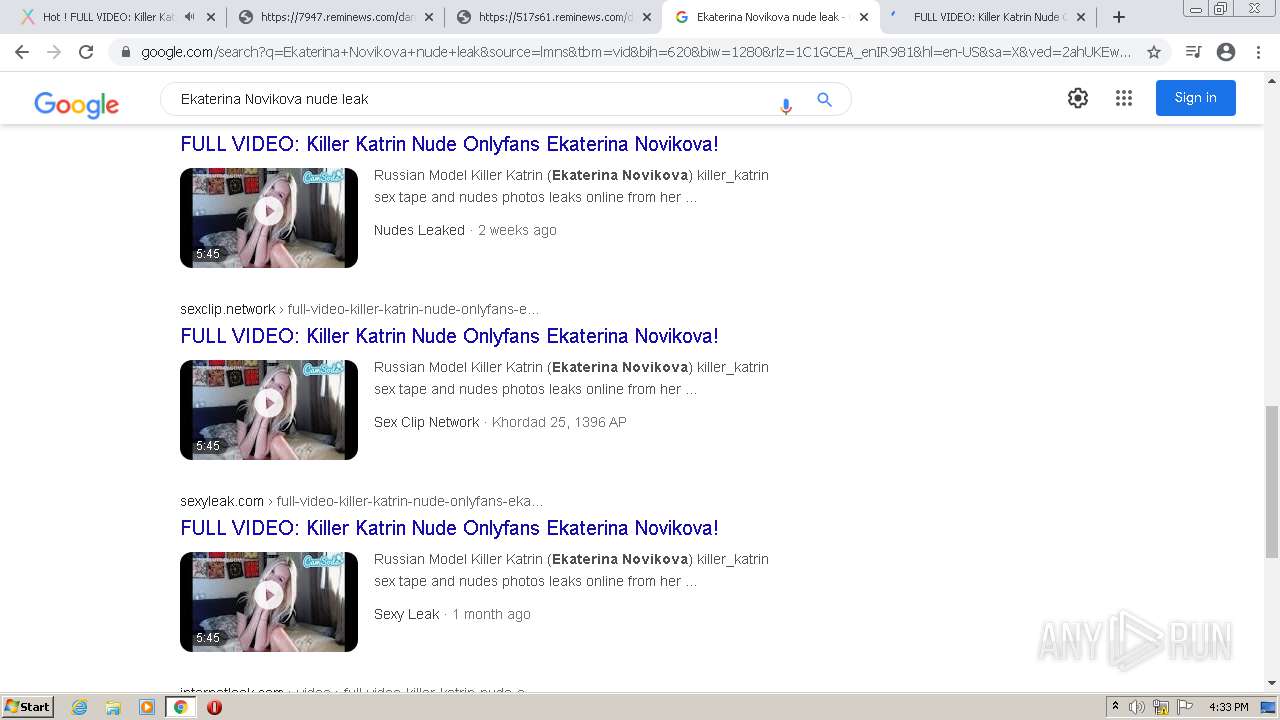Click the sexclip.network breadcrumb URL

pyautogui.click(x=359, y=309)
